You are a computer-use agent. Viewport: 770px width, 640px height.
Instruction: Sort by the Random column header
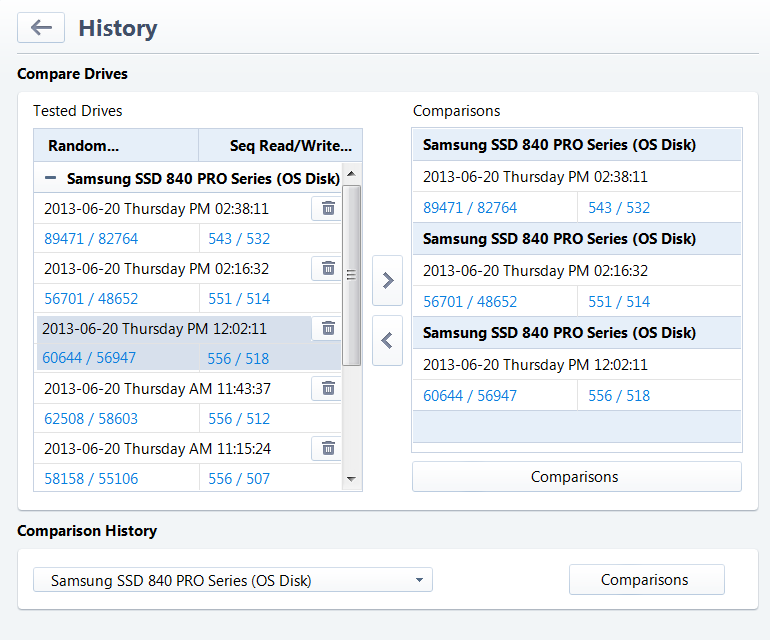point(116,145)
